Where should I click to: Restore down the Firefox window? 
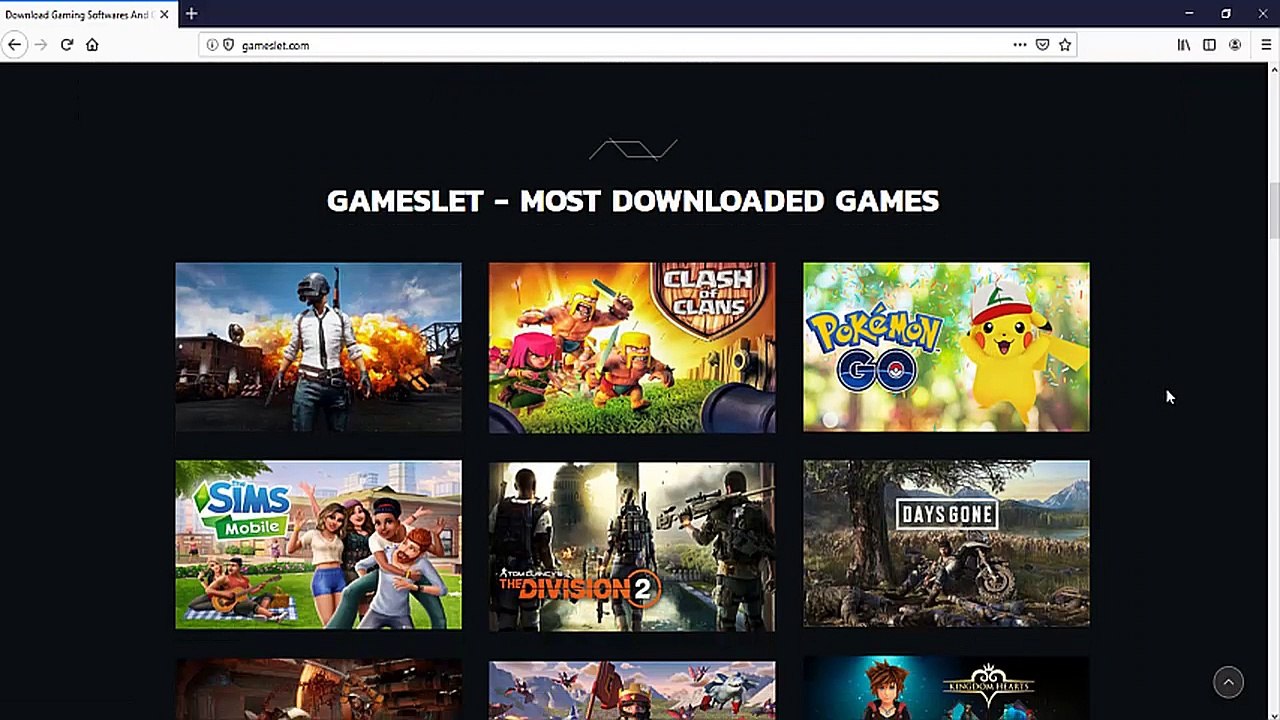(1226, 14)
